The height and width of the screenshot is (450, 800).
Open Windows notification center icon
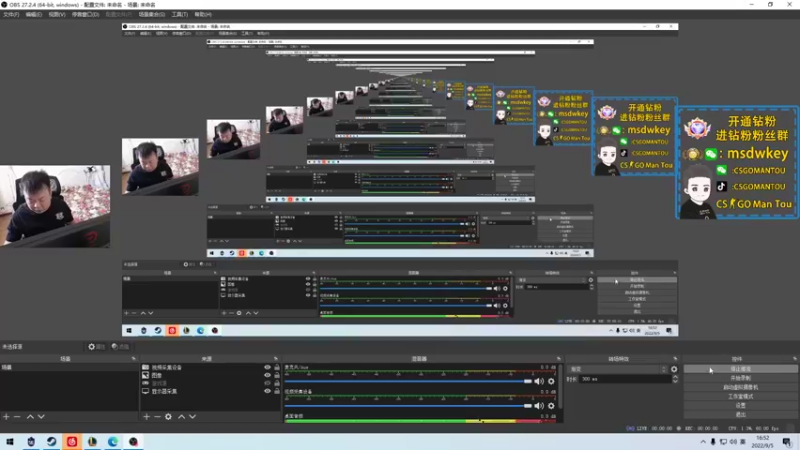[x=787, y=442]
